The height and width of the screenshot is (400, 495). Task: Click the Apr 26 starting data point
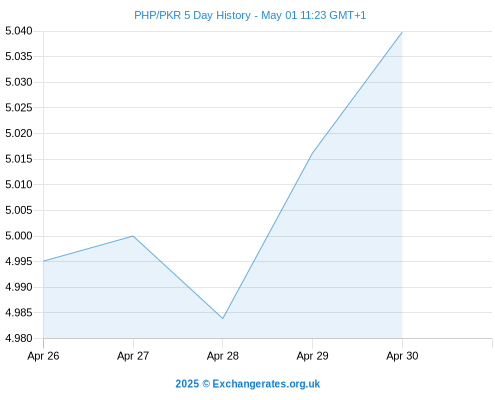pyautogui.click(x=44, y=261)
